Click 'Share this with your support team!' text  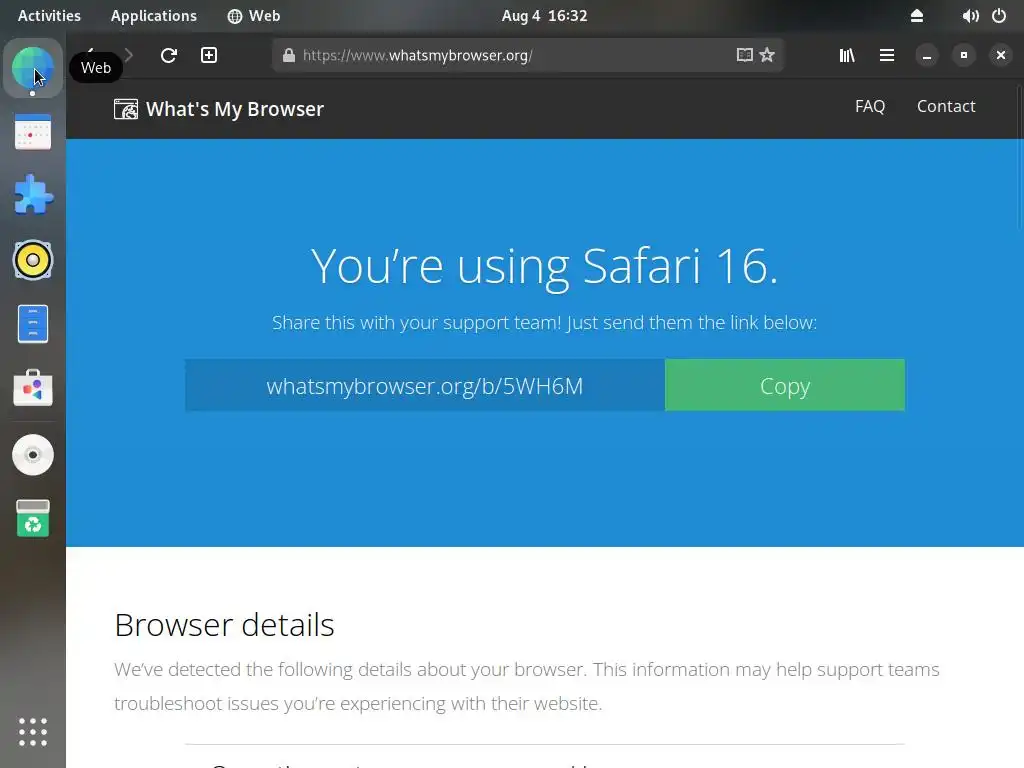[417, 323]
